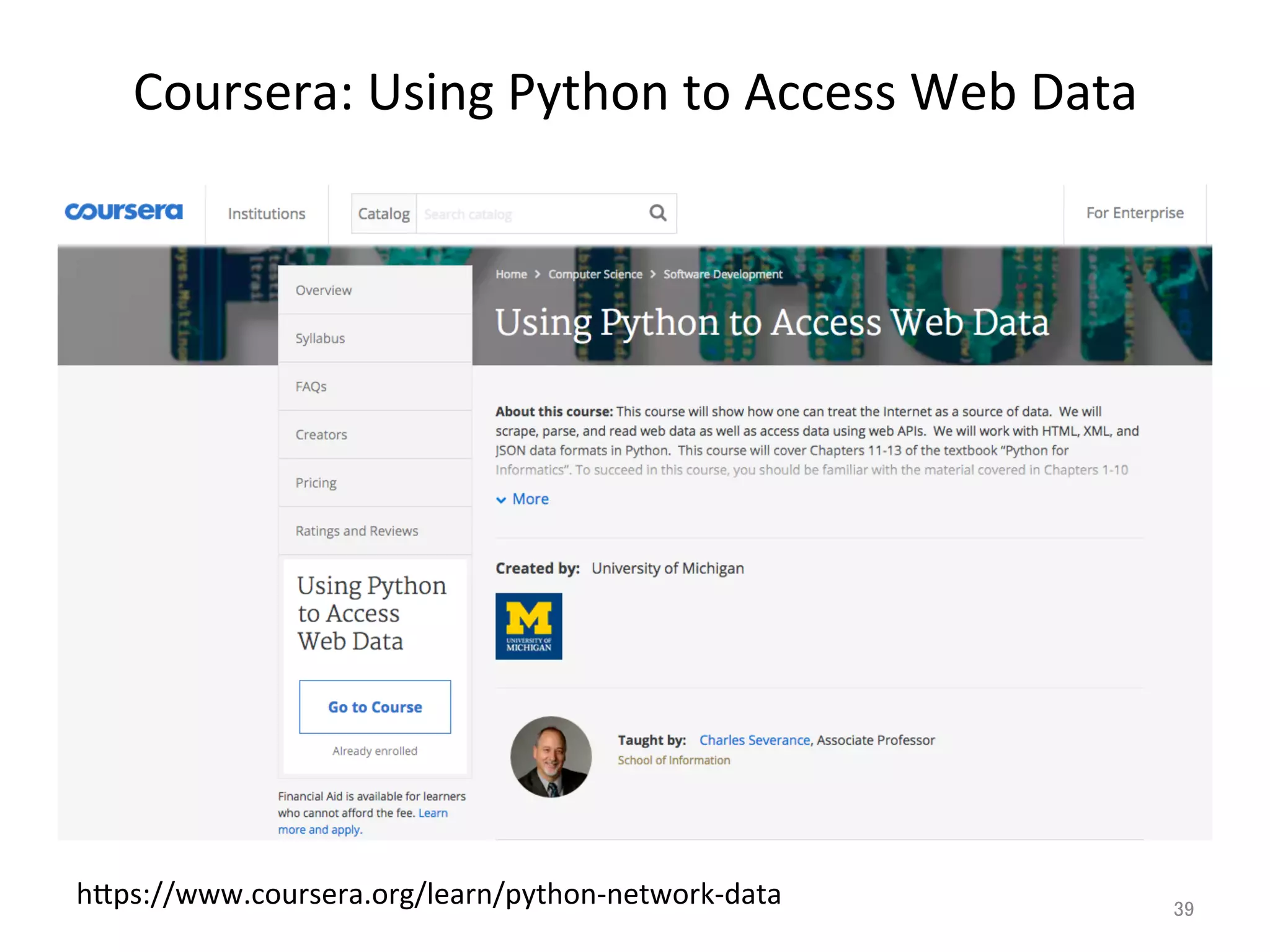Screen dimensions: 1270x952
Task: Click Learn more and apply link
Action: pos(363,821)
